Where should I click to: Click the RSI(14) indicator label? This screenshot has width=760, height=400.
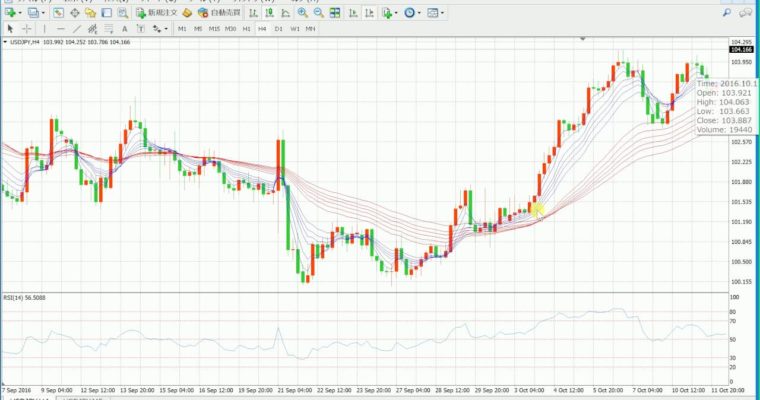tap(26, 299)
